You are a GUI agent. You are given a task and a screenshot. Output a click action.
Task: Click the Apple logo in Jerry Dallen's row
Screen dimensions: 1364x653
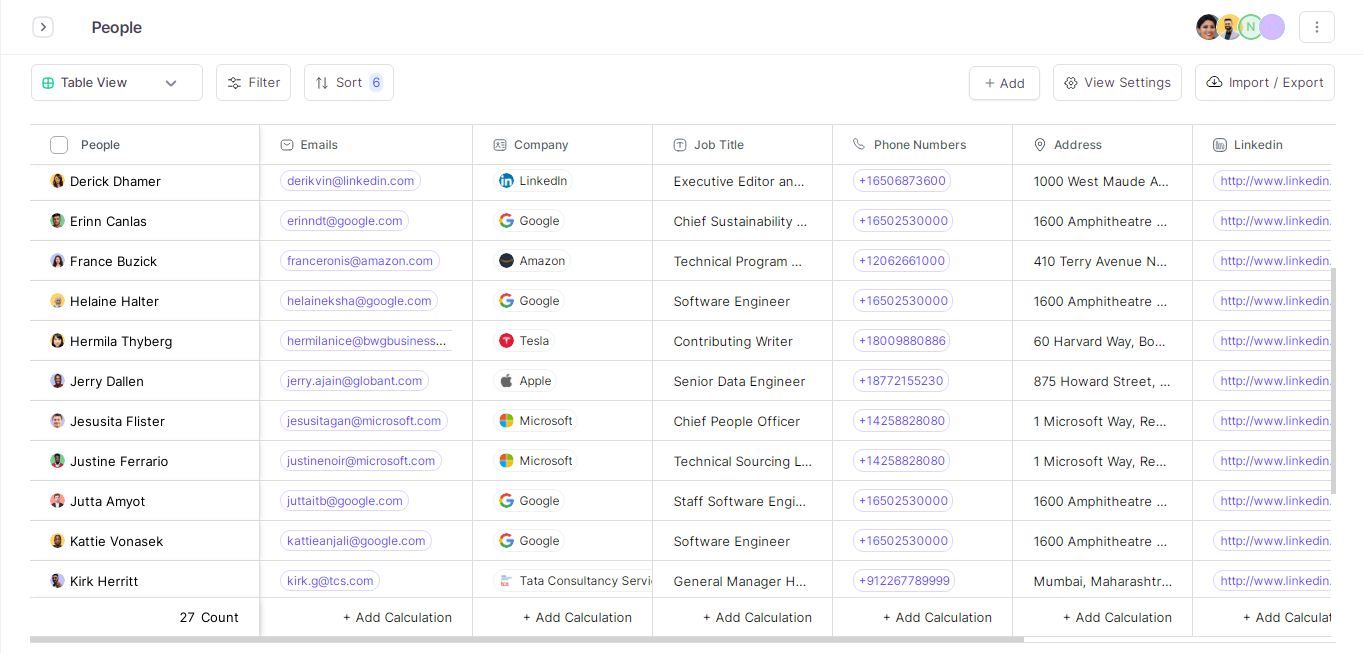point(507,381)
